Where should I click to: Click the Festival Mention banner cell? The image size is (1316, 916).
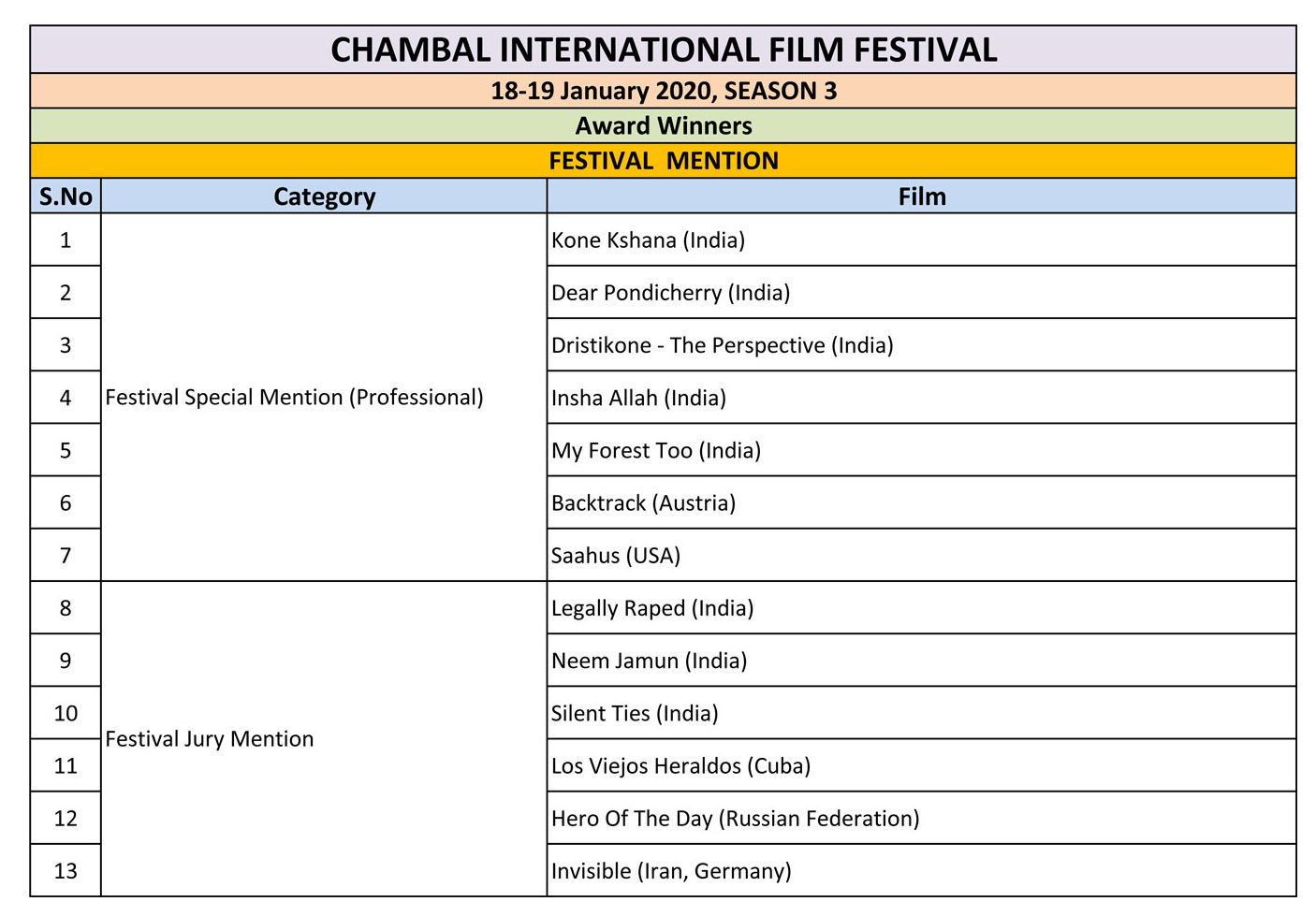663,161
